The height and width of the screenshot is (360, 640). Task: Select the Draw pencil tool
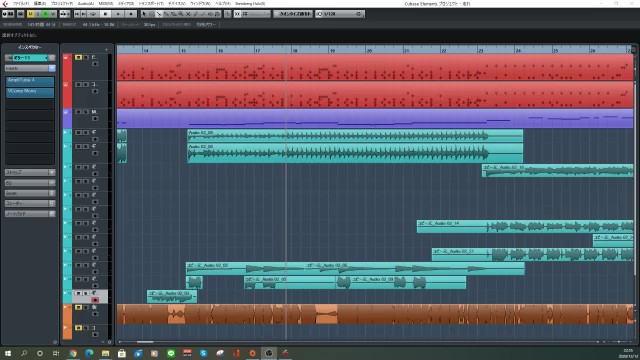(195, 14)
